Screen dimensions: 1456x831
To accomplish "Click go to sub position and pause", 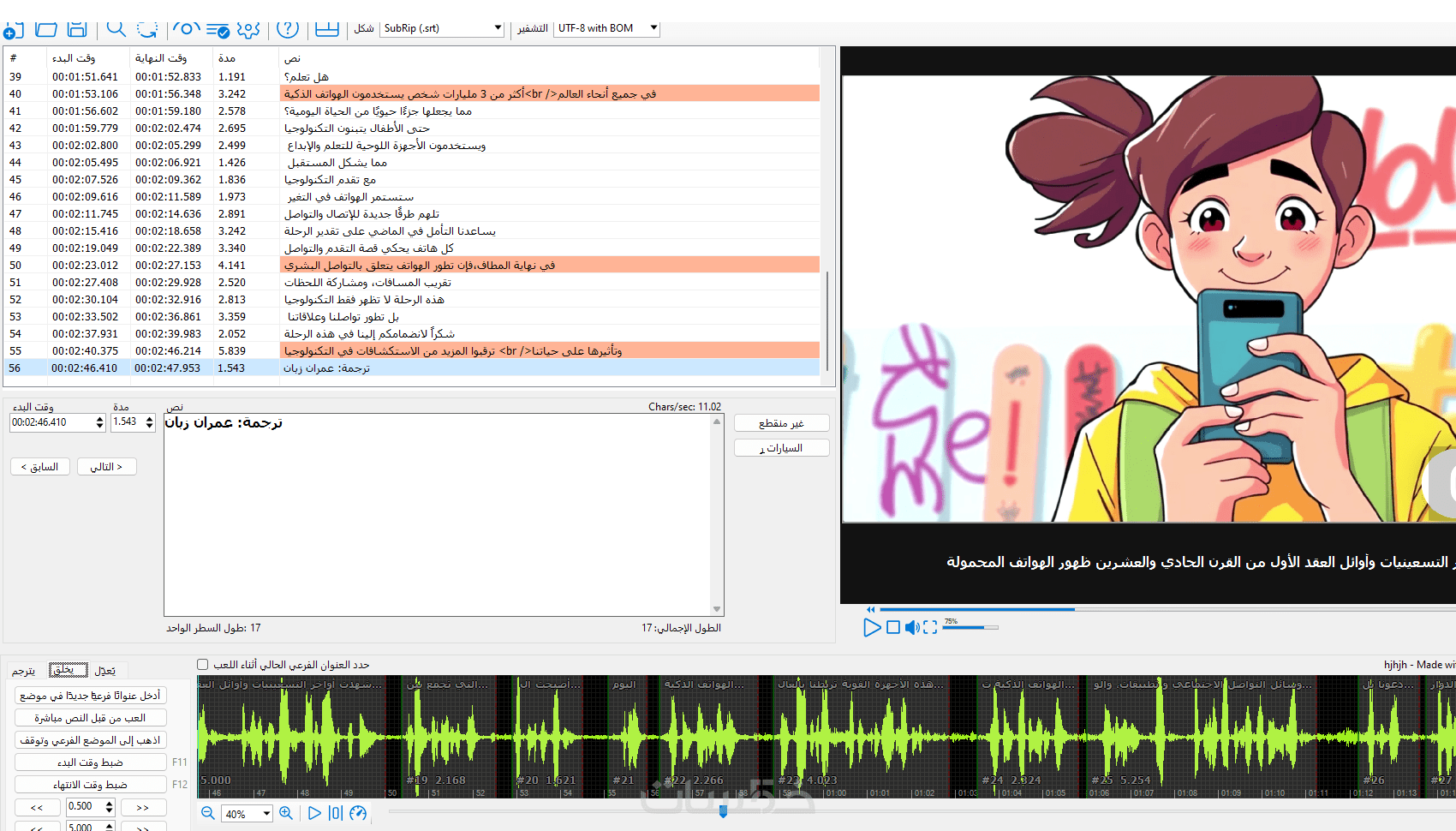I will 90,740.
